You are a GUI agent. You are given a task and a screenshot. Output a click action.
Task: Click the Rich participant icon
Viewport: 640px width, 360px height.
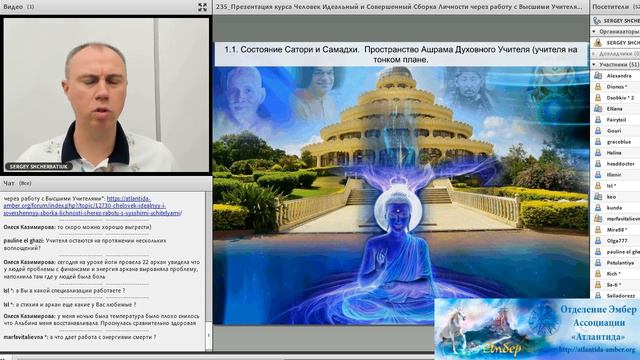coord(598,274)
